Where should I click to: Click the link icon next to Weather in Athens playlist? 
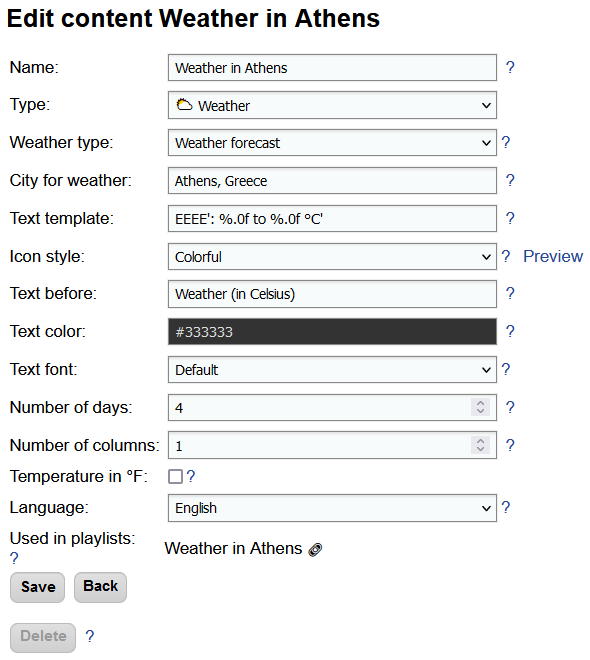coord(315,550)
